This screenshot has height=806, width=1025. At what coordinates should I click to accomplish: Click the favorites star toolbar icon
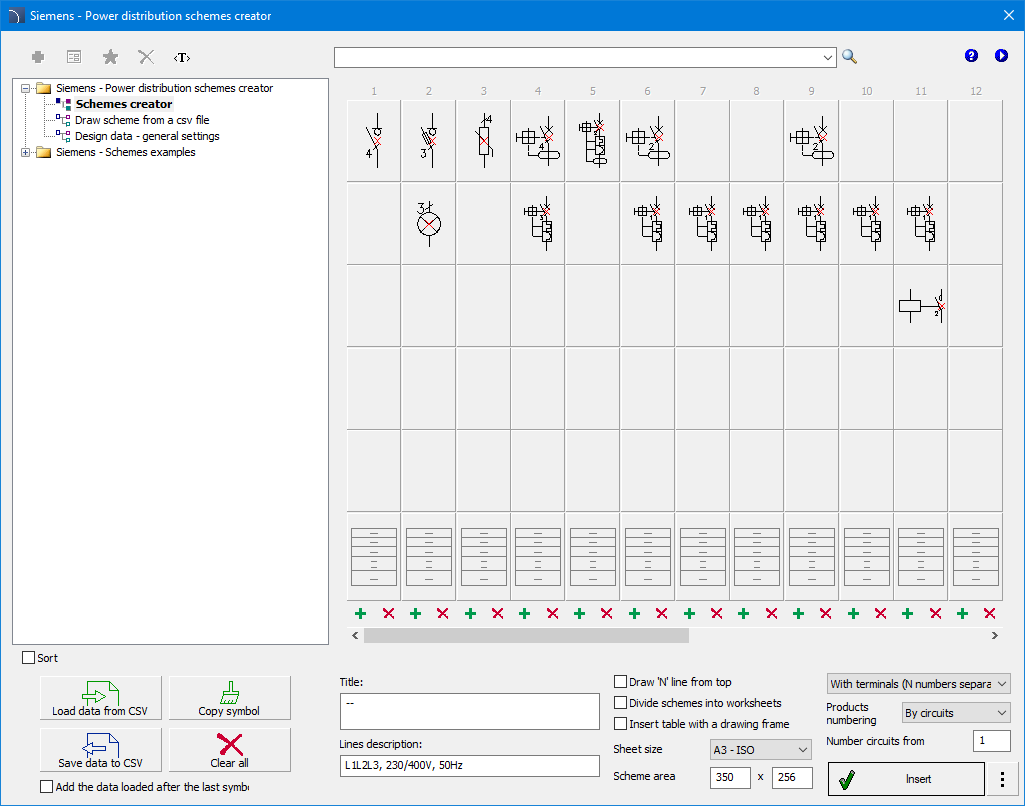pyautogui.click(x=110, y=58)
